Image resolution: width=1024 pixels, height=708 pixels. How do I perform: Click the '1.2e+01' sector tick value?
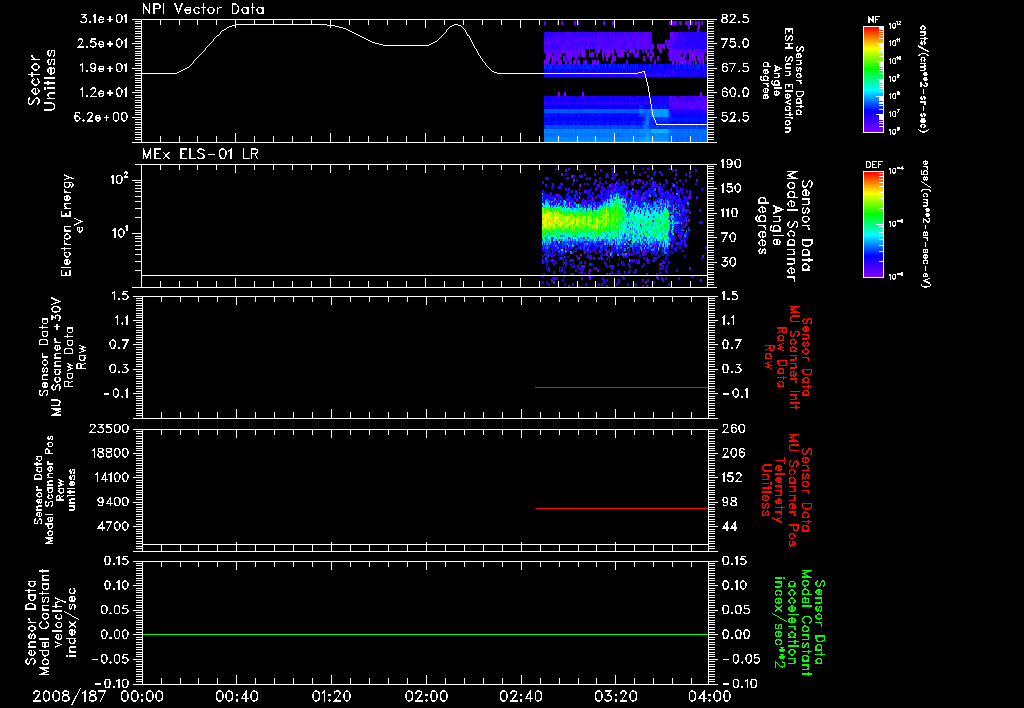(x=103, y=93)
